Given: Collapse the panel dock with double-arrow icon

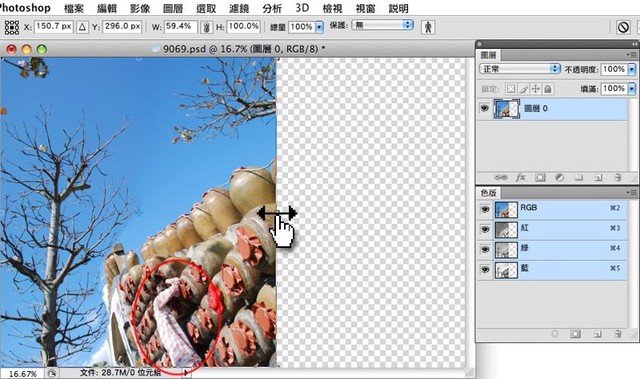Looking at the screenshot, I should pos(634,44).
